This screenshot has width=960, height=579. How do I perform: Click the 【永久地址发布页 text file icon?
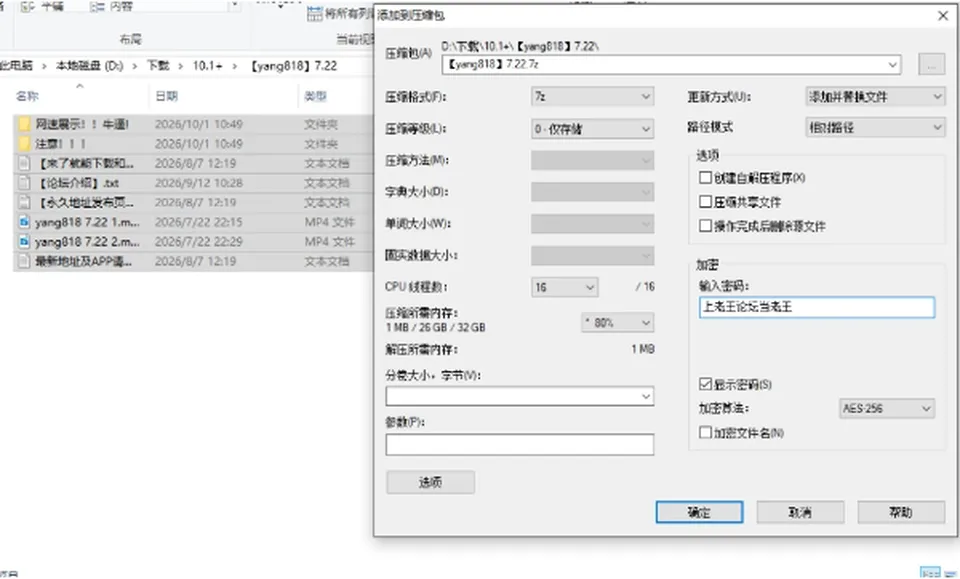coord(24,203)
